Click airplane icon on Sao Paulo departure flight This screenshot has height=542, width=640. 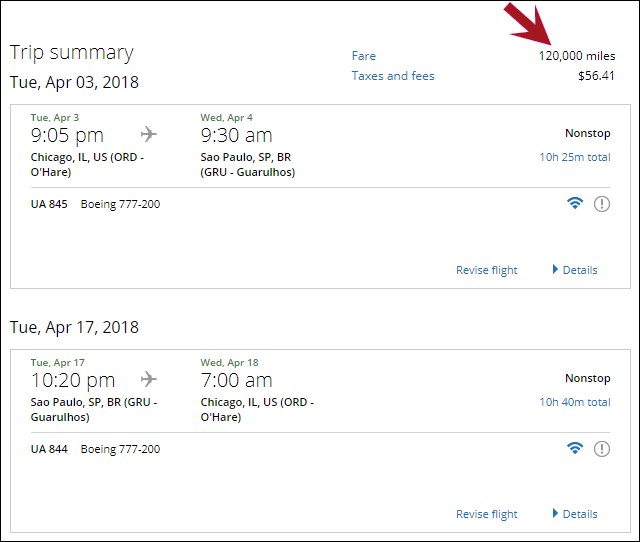point(149,379)
